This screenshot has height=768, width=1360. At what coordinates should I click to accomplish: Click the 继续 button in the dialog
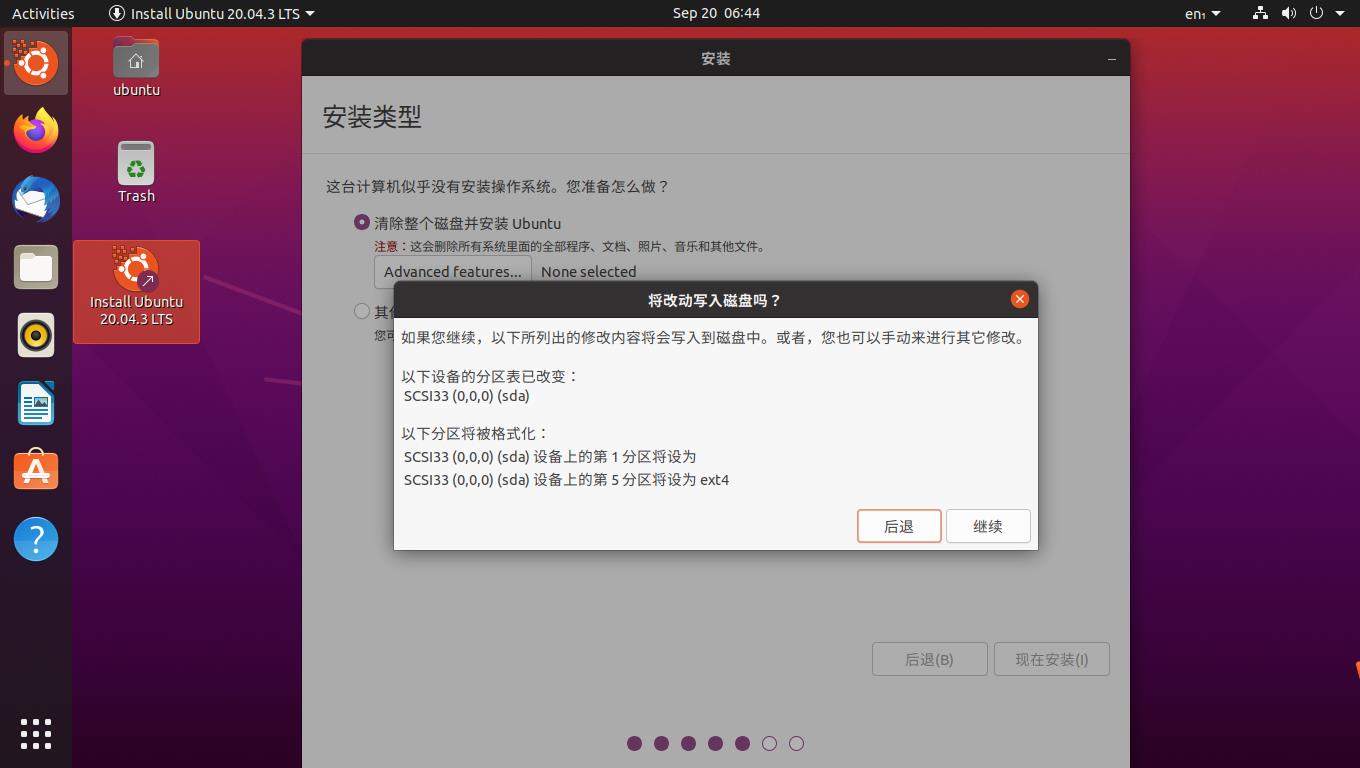[x=987, y=526]
